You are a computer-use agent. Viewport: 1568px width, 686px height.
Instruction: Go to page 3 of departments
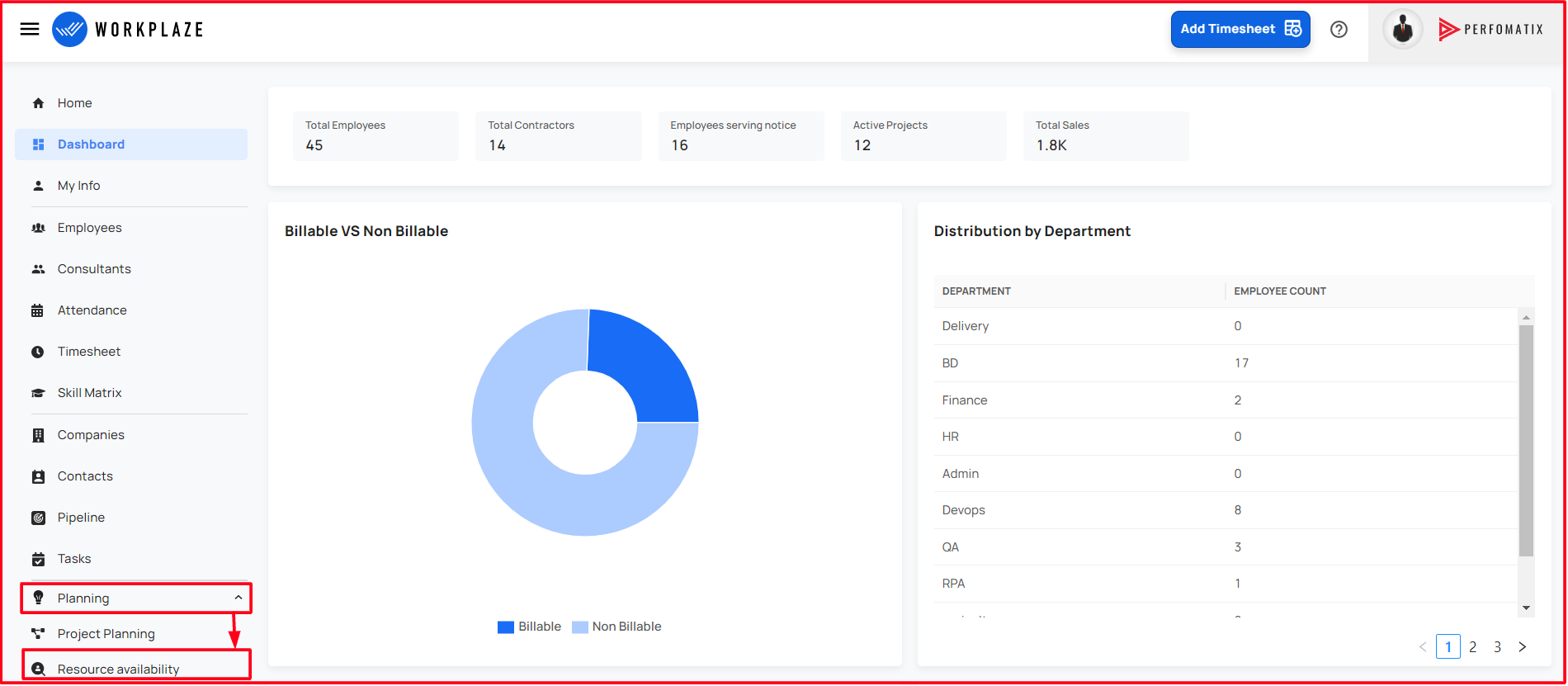(x=1498, y=646)
